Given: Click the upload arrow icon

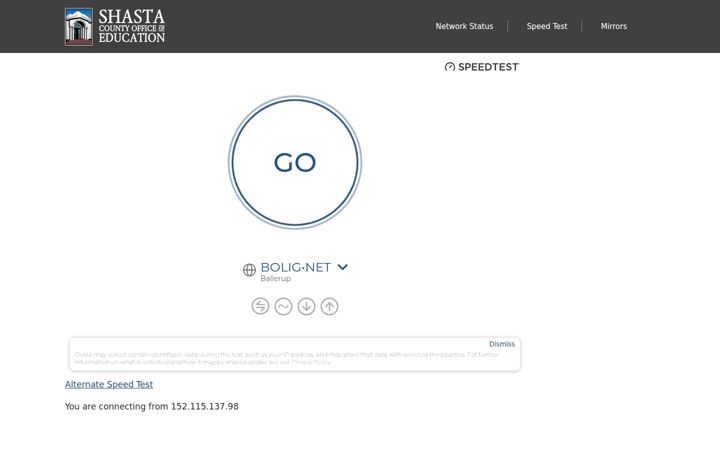Looking at the screenshot, I should pos(329,306).
